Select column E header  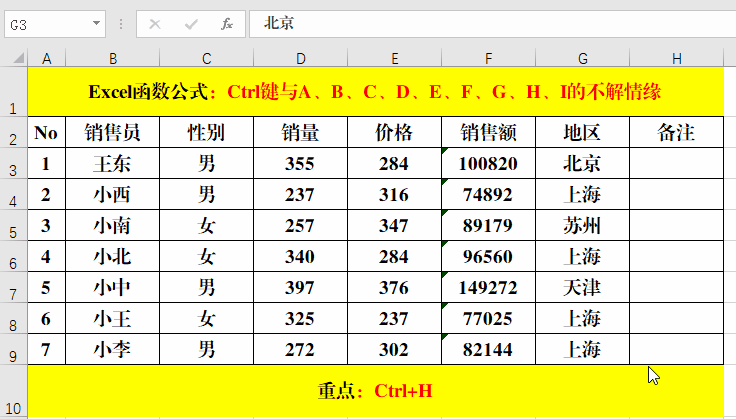[394, 58]
